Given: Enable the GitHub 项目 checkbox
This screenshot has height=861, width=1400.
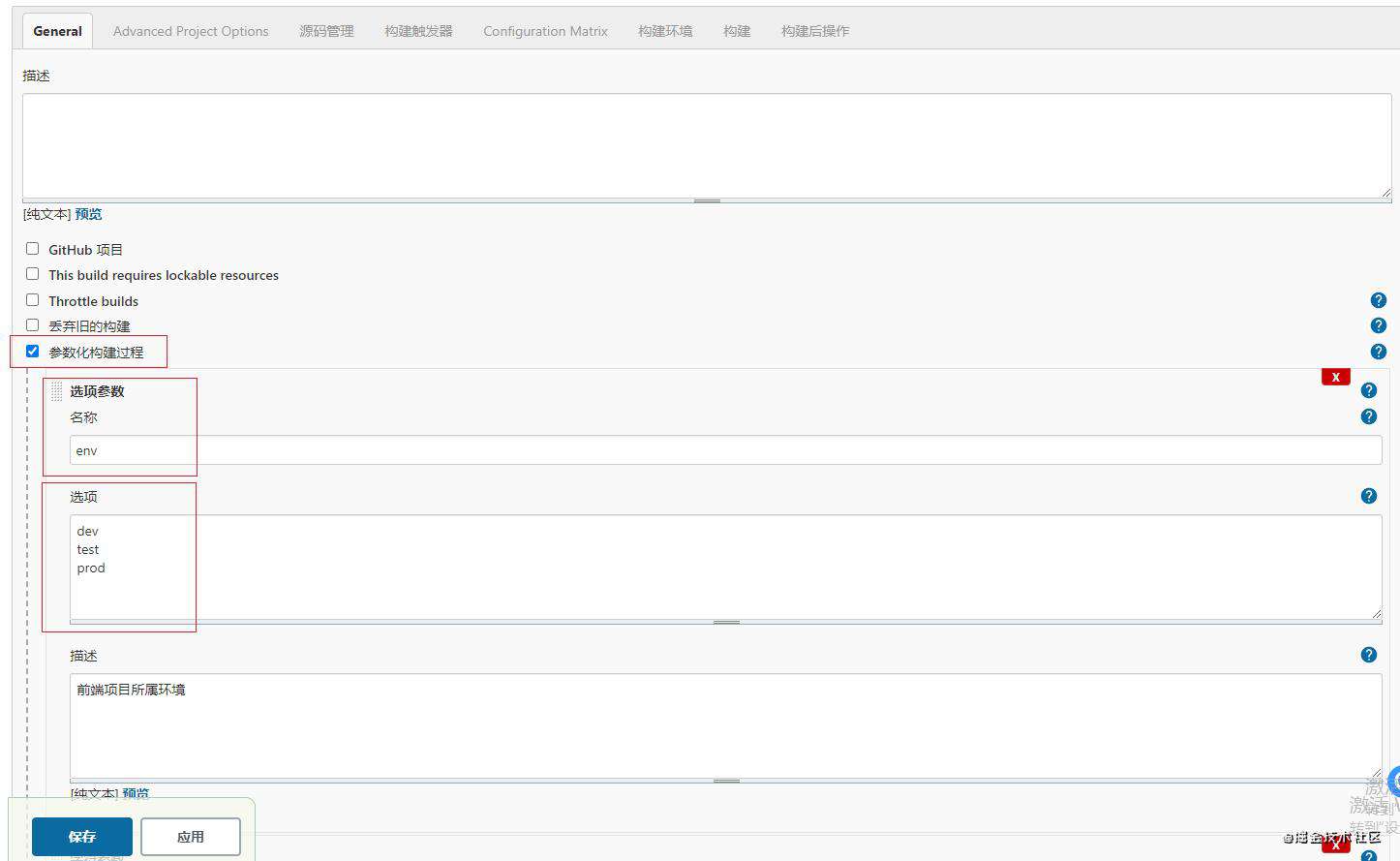Looking at the screenshot, I should 33,249.
